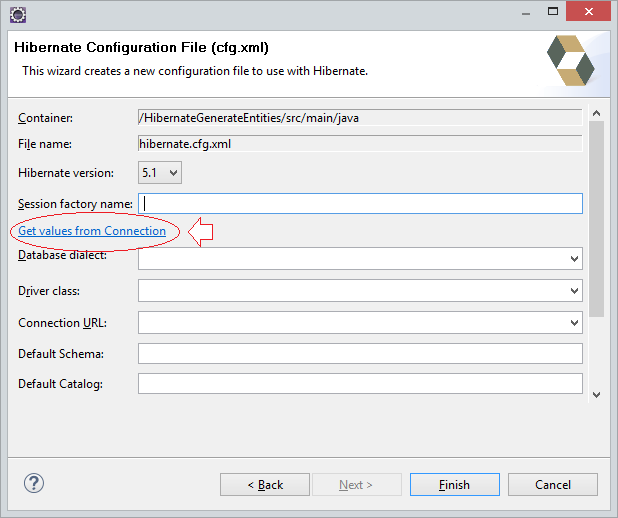
Task: Click the Finish button
Action: (455, 484)
